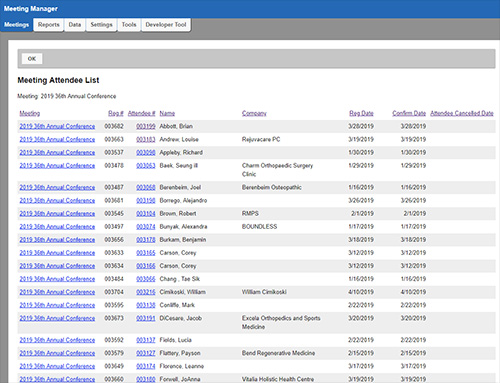
Task: Click the Reg Date 2/1/2019
Action: pos(362,213)
